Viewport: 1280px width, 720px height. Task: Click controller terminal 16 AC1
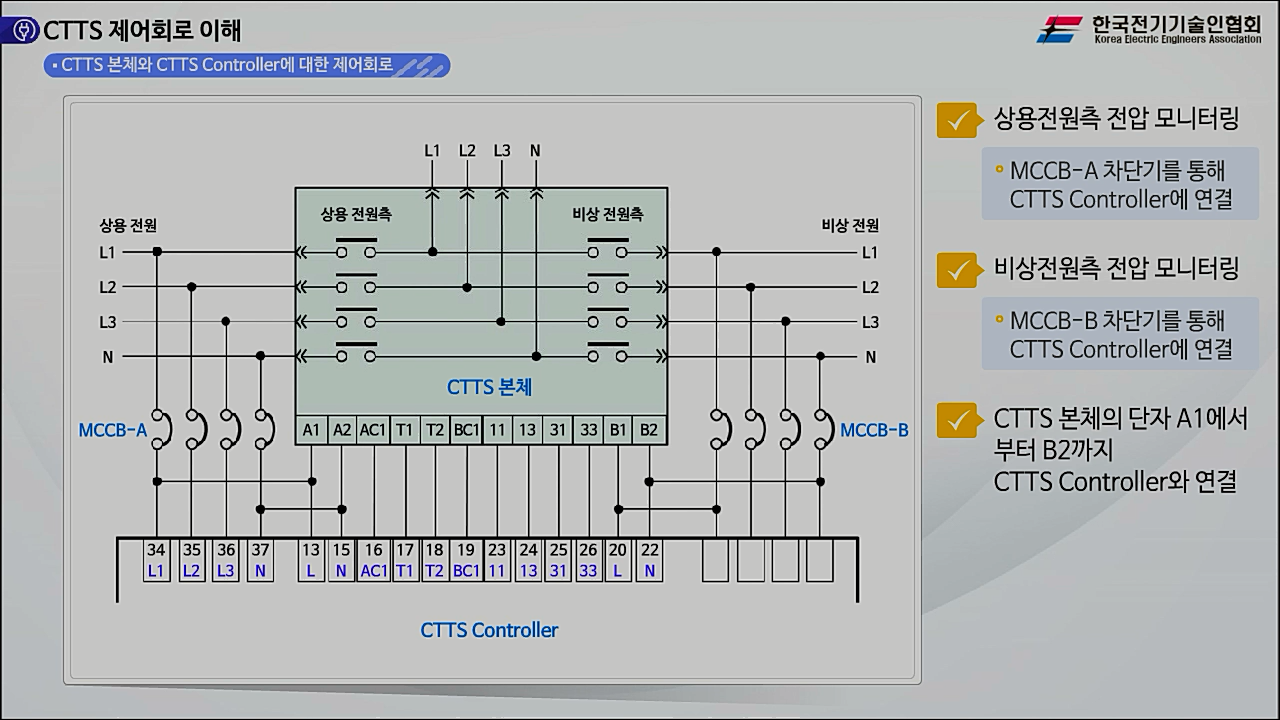[x=373, y=561]
